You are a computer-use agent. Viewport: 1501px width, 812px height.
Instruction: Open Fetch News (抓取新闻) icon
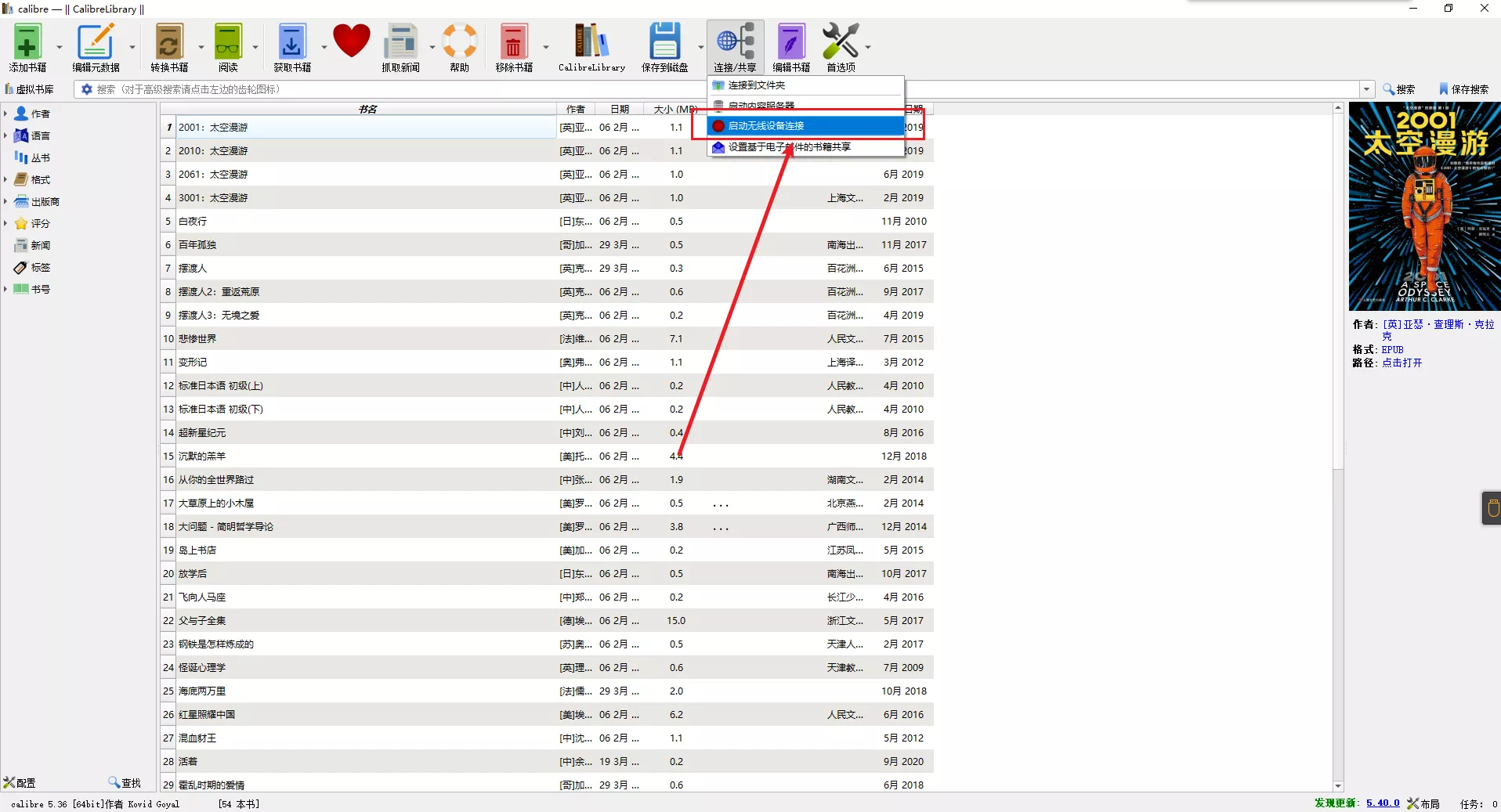[400, 47]
